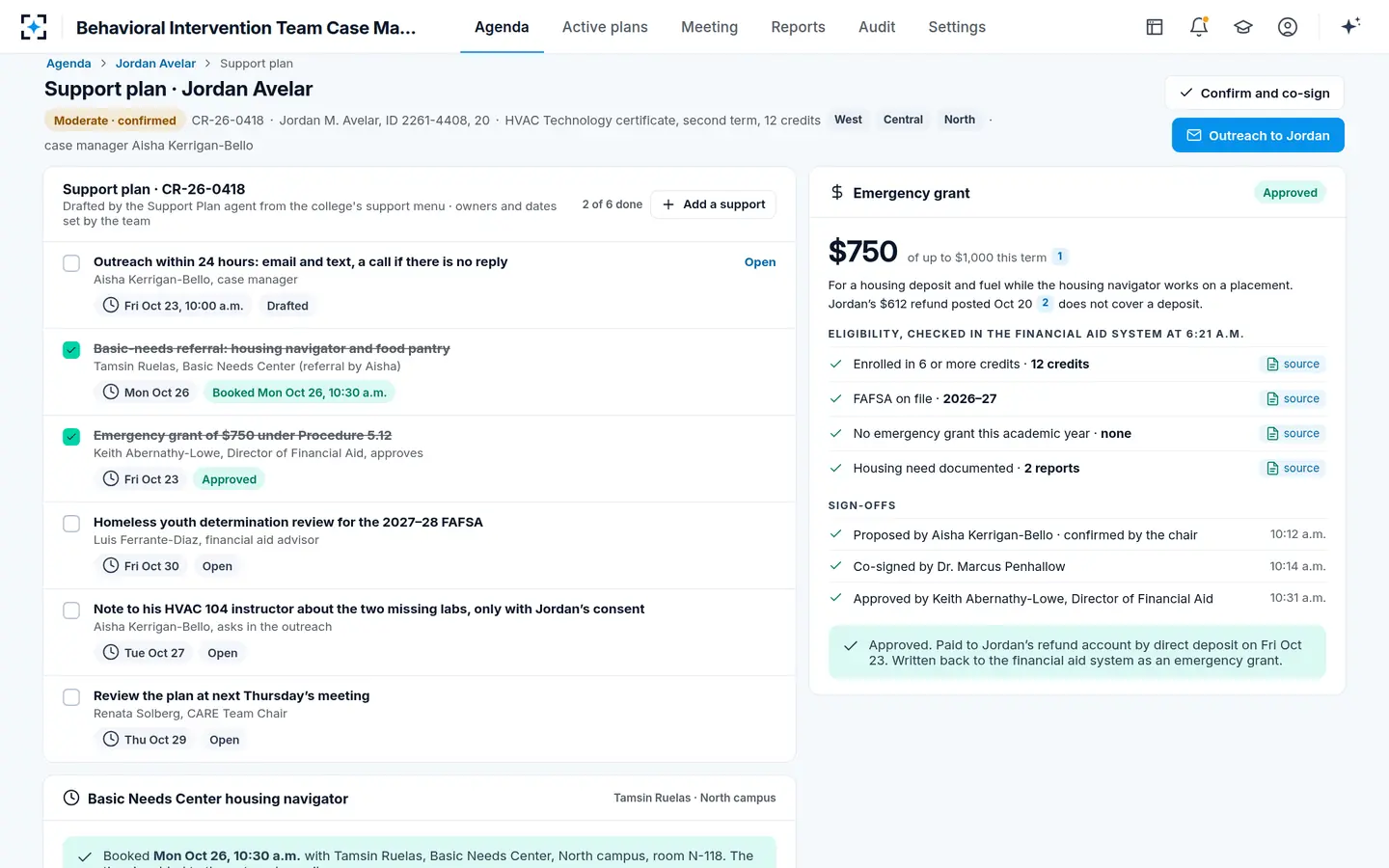Viewport: 1389px width, 868px height.
Task: Click footnote 2 beside refund posted Oct 20
Action: tap(1045, 303)
